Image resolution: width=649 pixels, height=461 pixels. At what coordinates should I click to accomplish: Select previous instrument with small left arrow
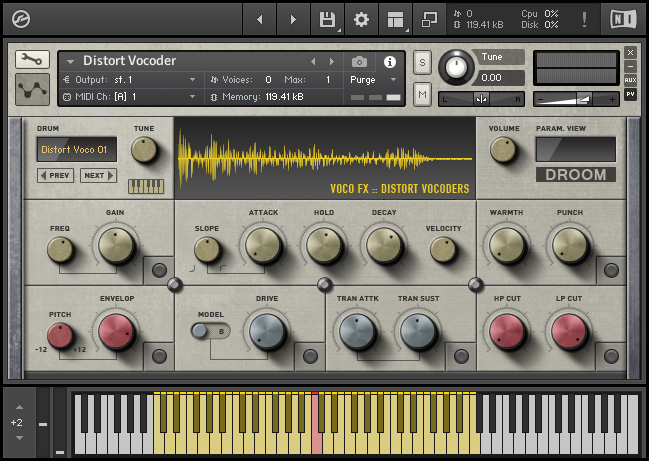tap(313, 62)
